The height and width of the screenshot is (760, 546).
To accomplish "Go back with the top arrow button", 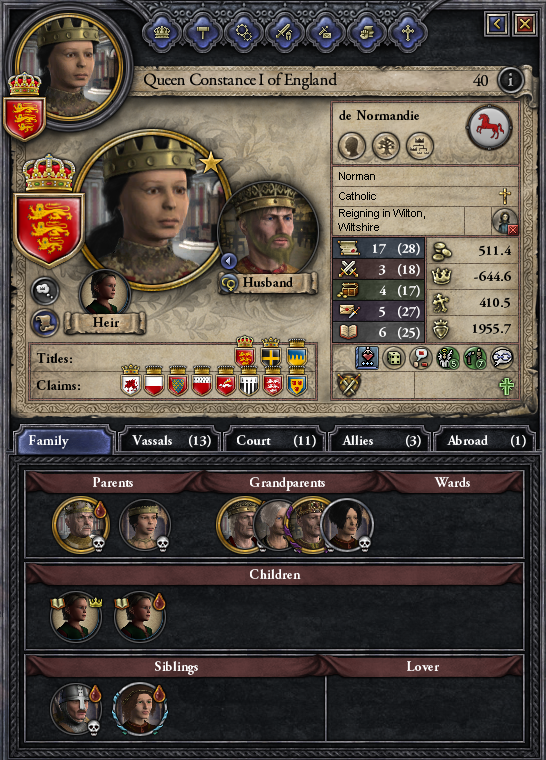I will 498,23.
